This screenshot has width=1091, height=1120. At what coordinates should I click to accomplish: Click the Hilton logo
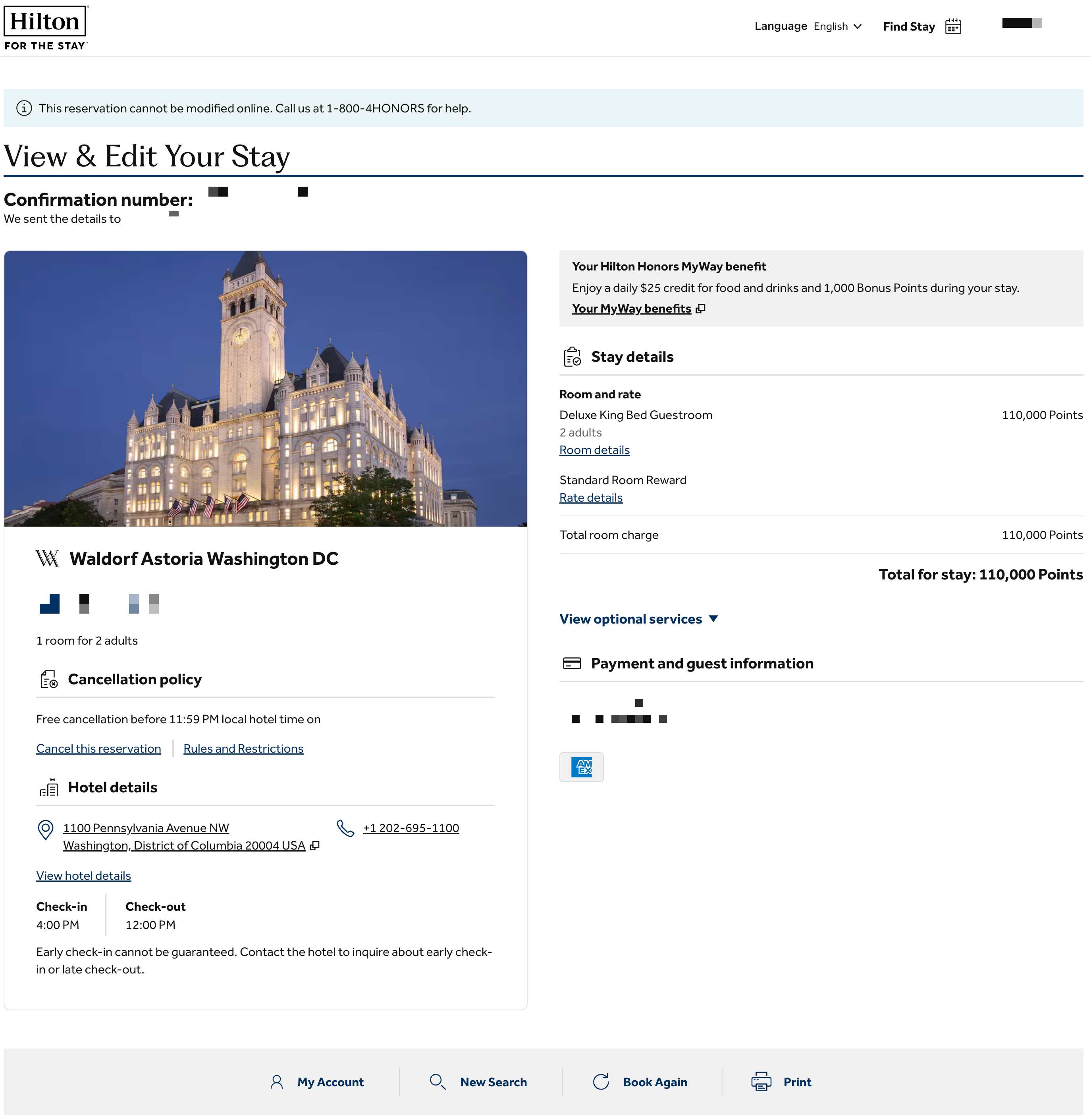(46, 27)
